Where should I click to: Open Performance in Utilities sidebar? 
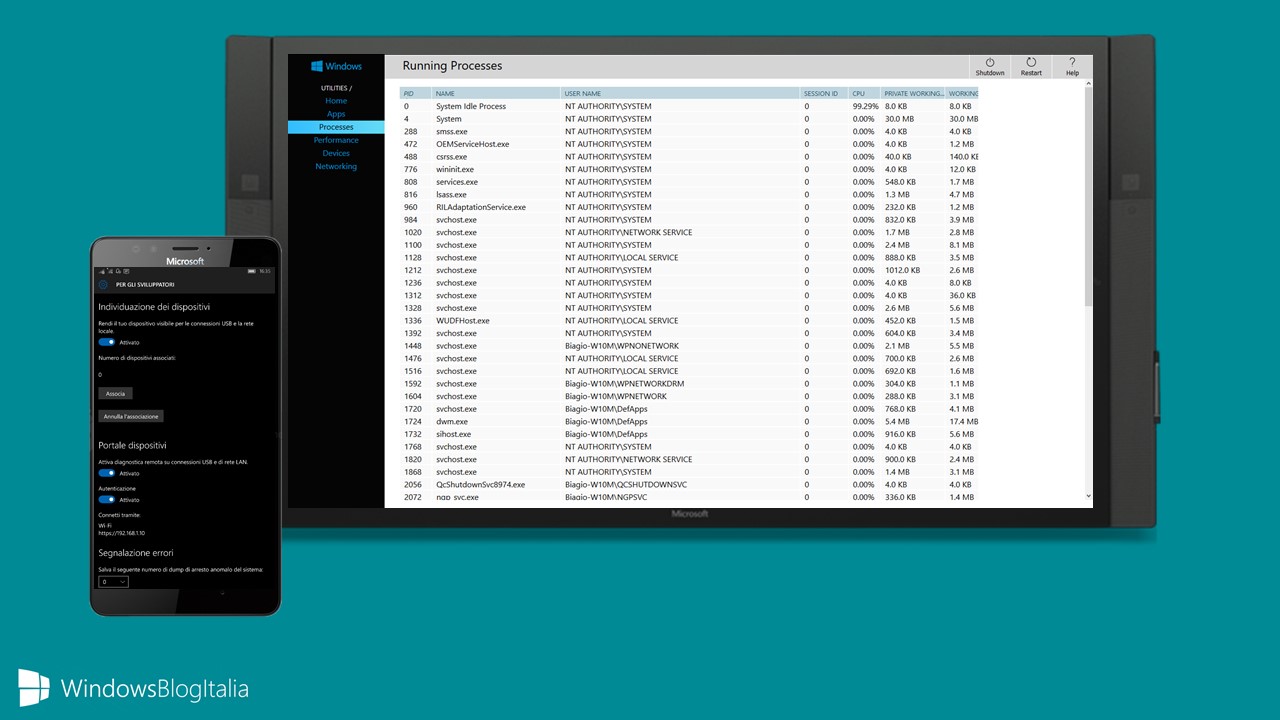point(336,140)
